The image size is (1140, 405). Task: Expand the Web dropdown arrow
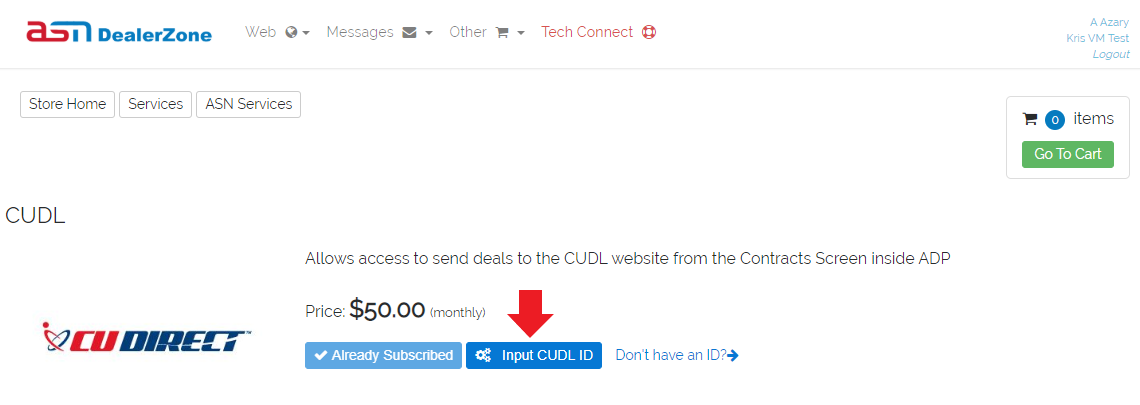click(306, 33)
